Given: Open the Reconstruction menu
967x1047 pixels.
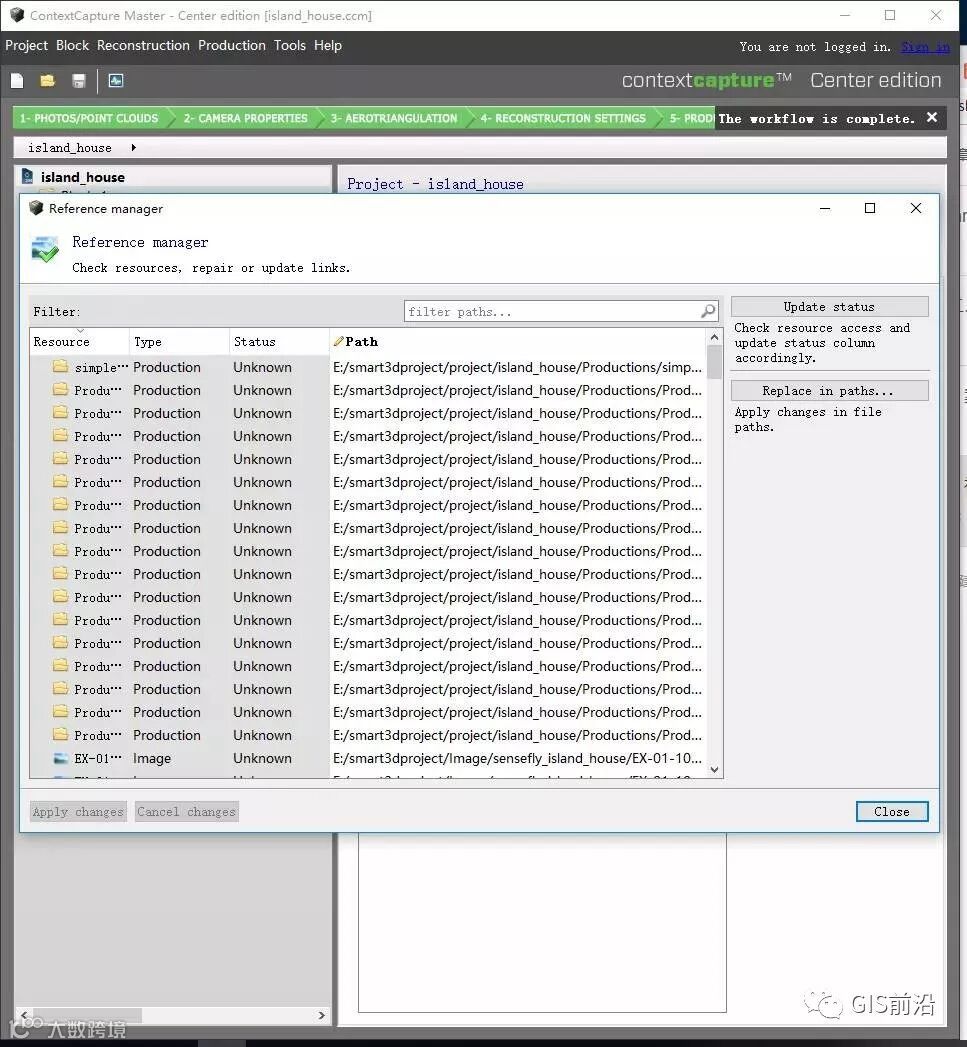Looking at the screenshot, I should pos(143,45).
